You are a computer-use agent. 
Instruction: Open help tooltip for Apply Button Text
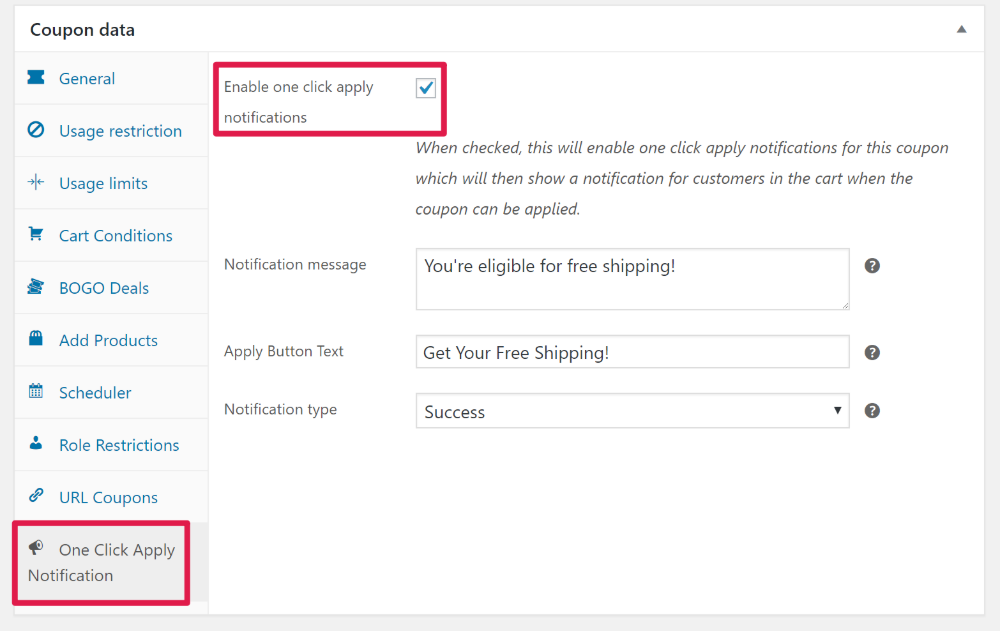coord(872,353)
